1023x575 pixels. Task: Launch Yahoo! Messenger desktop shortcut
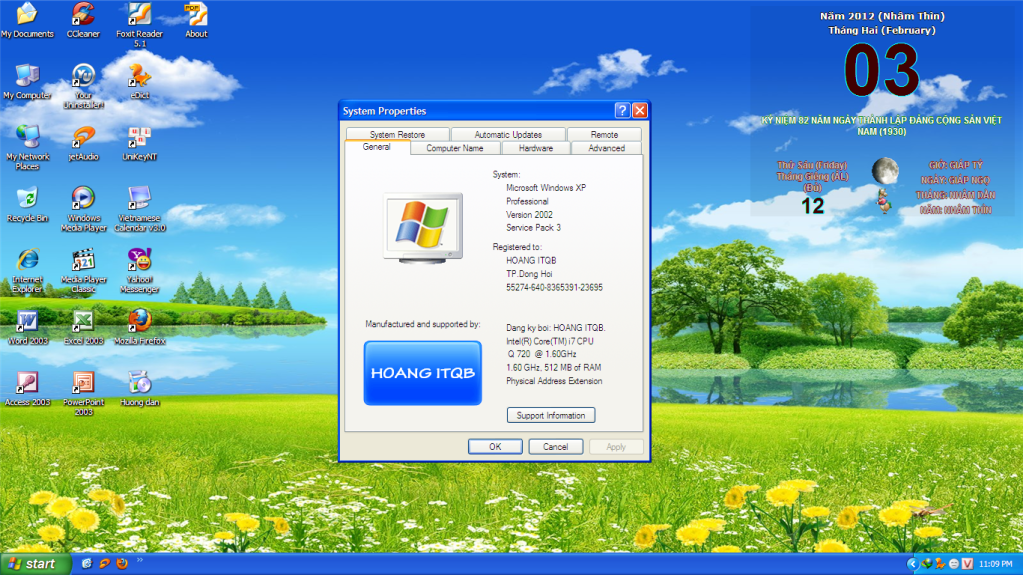tap(139, 270)
